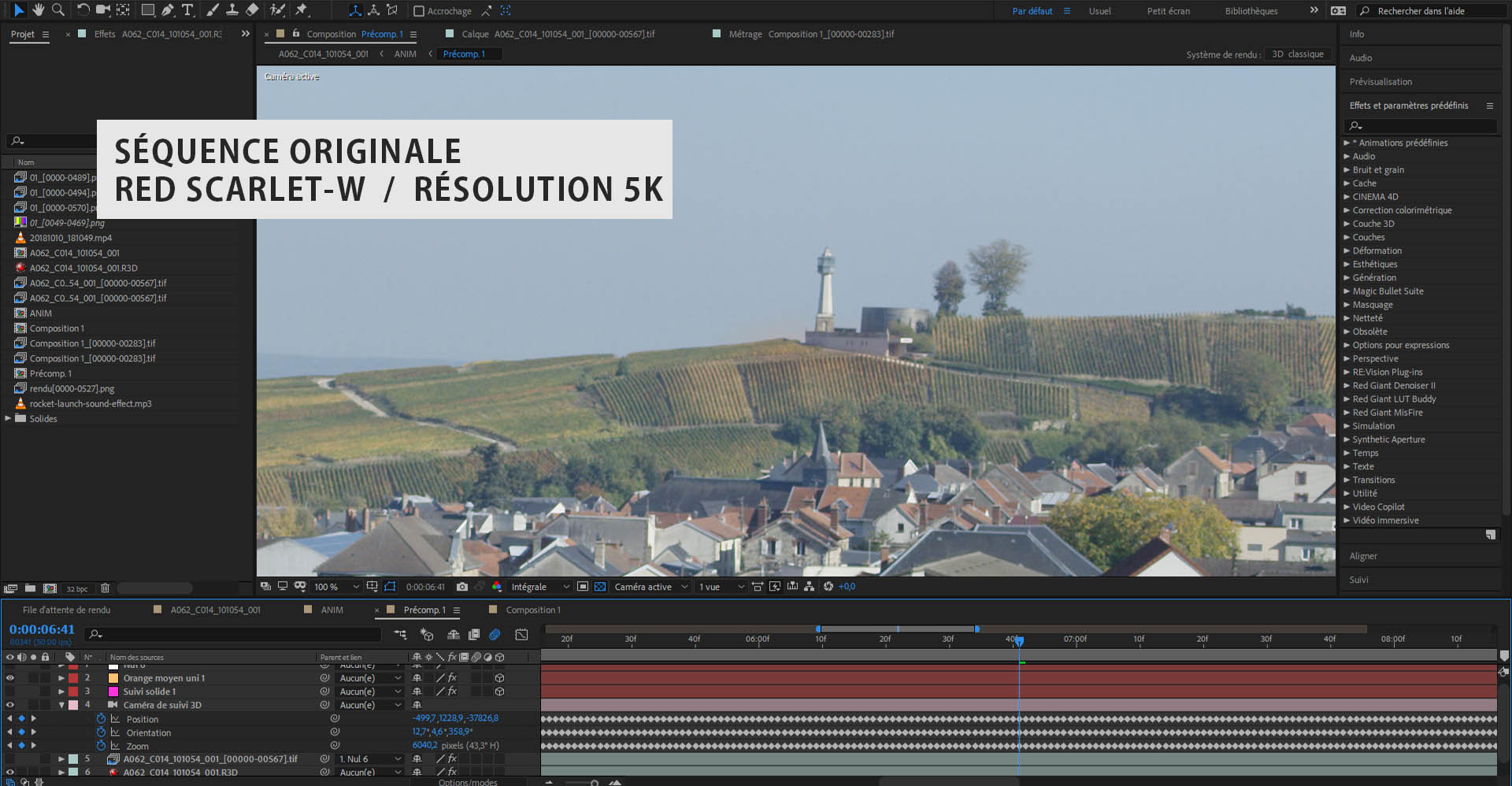Screen dimensions: 1512x786
Task: Delete selected project item trash icon
Action: click(105, 588)
